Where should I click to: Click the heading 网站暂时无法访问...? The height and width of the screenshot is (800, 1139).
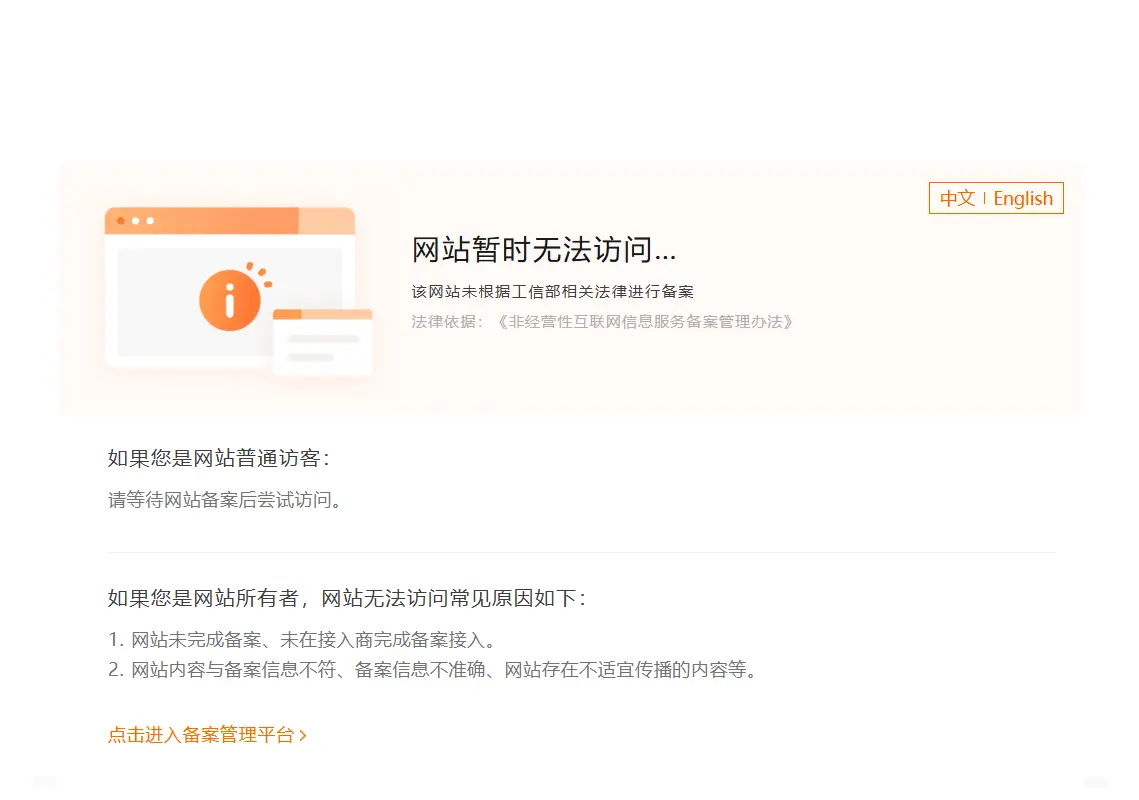pos(543,249)
